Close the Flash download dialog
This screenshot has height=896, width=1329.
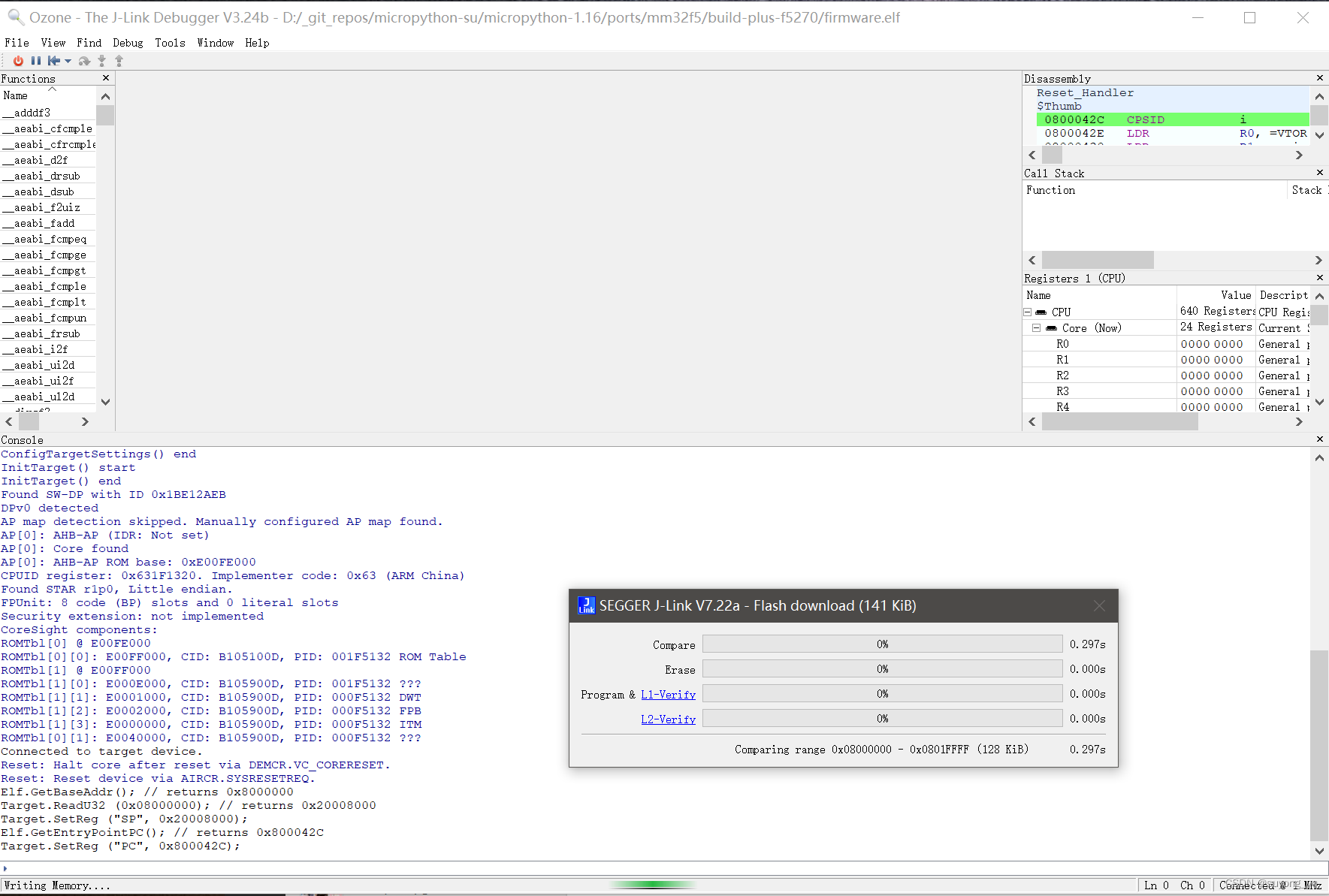click(1099, 606)
